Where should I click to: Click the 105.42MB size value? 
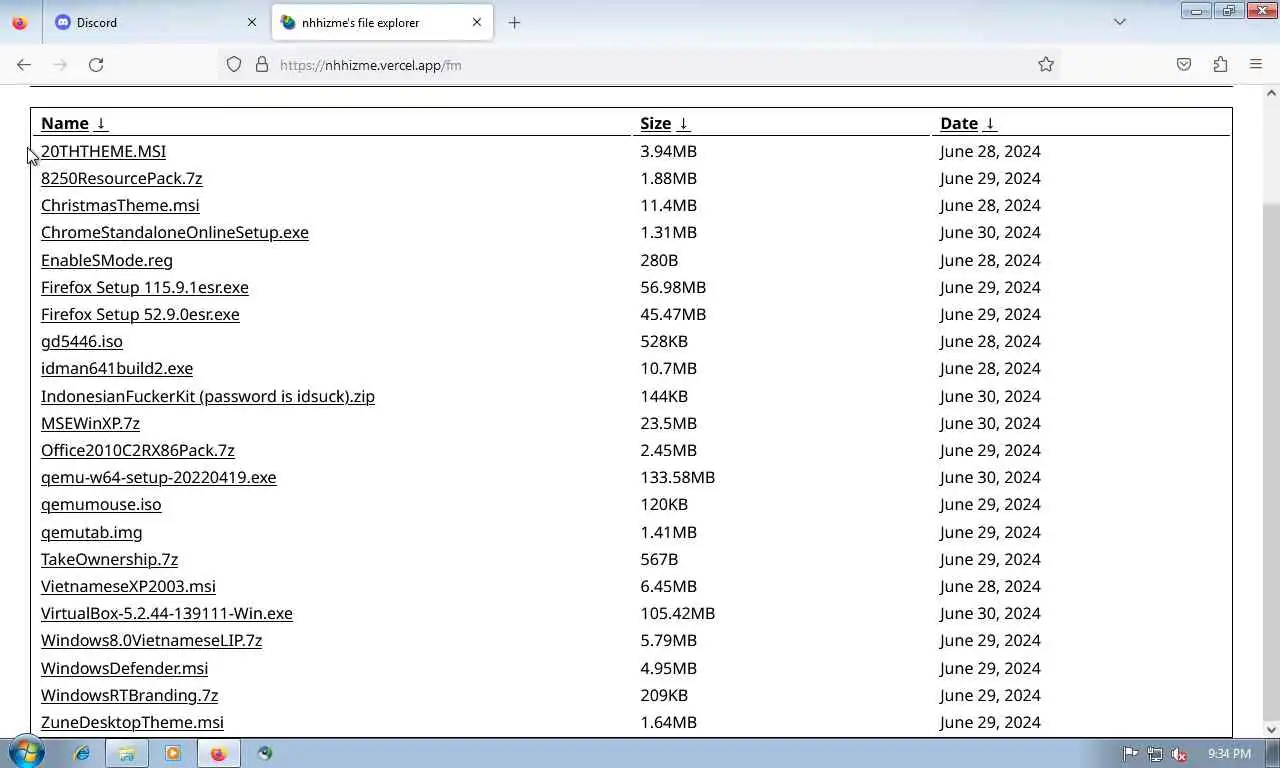(677, 613)
